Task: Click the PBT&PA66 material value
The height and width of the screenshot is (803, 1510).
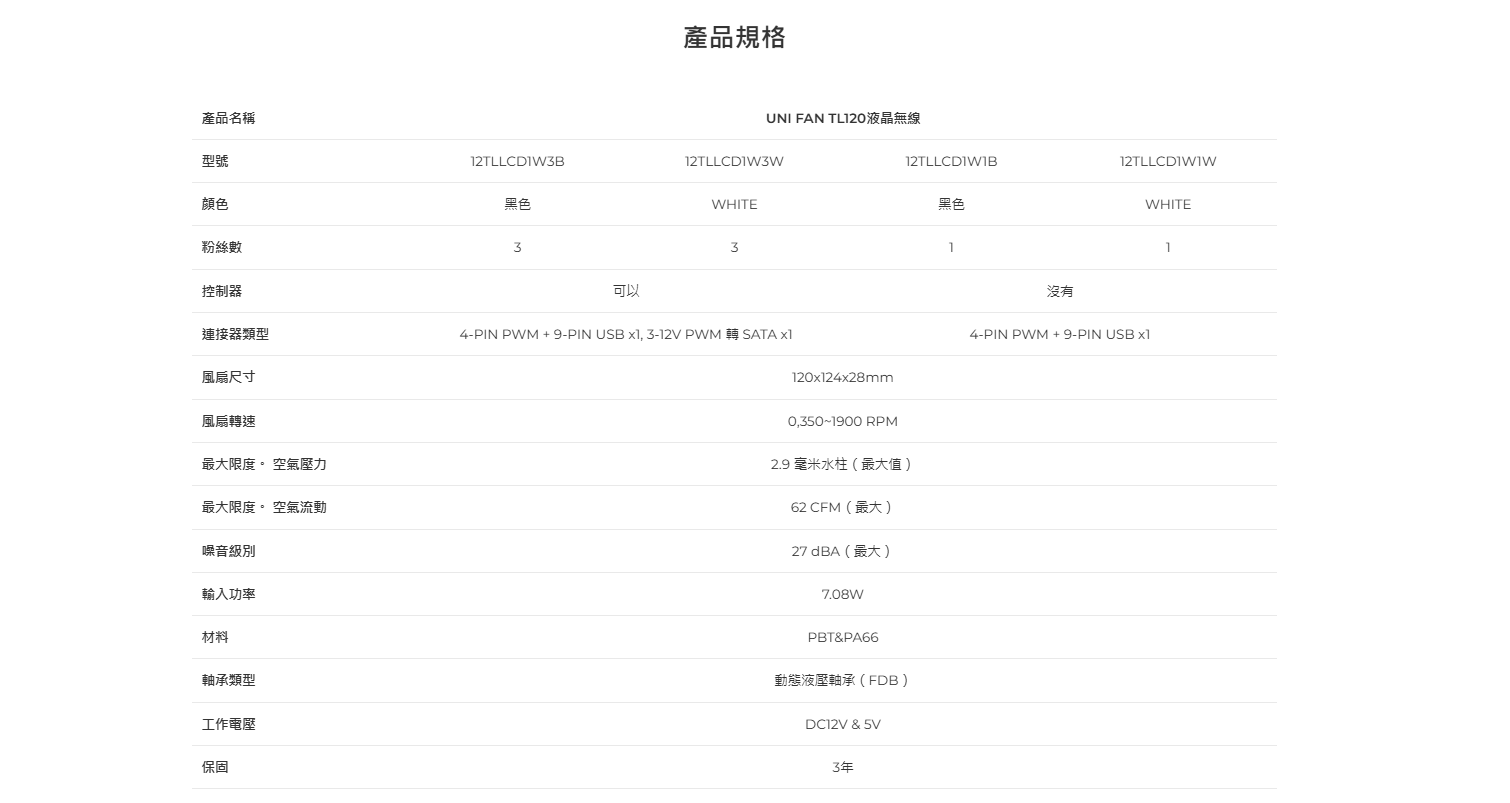Action: tap(842, 637)
